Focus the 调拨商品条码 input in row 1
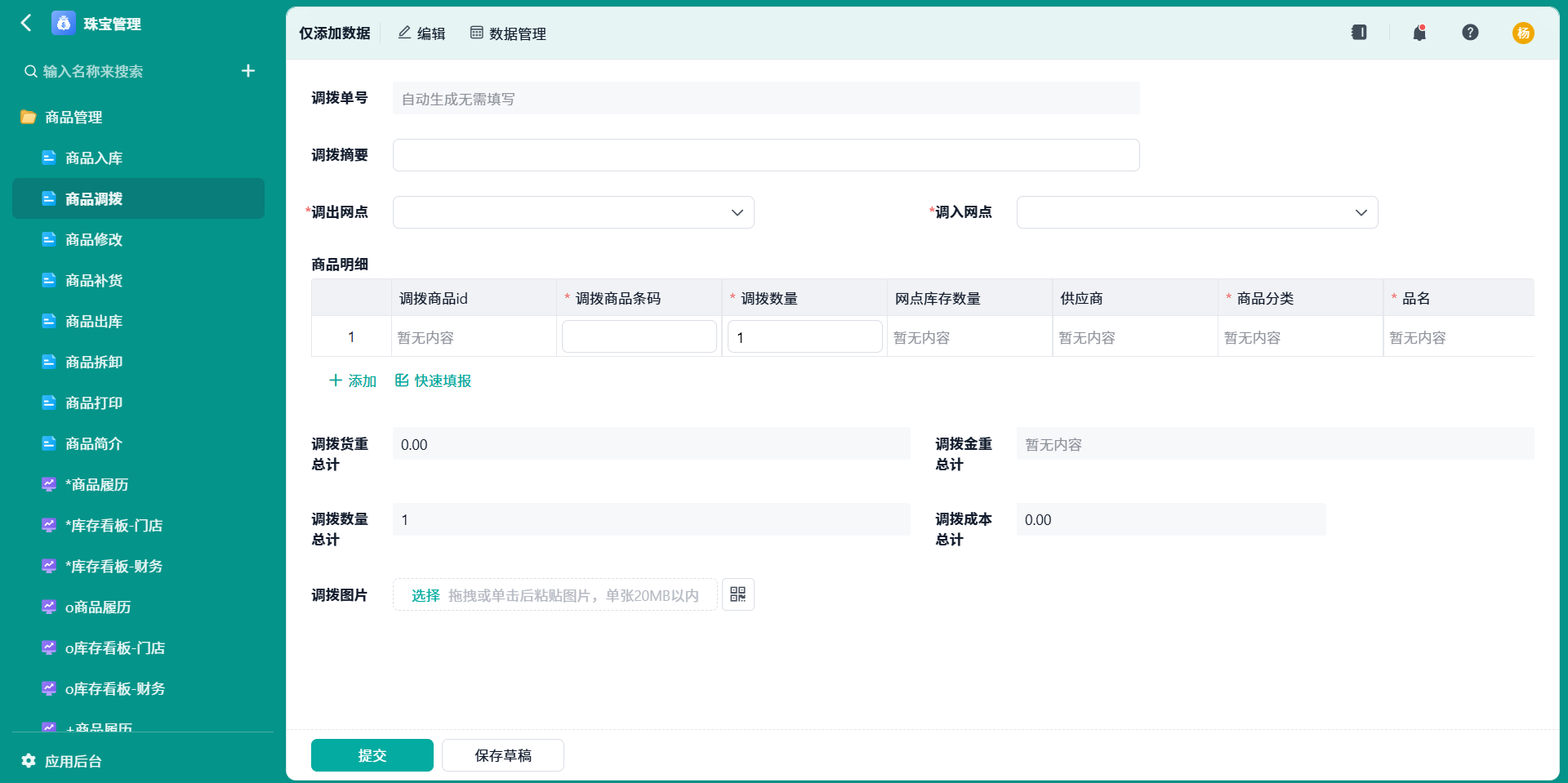Image resolution: width=1568 pixels, height=783 pixels. point(639,336)
